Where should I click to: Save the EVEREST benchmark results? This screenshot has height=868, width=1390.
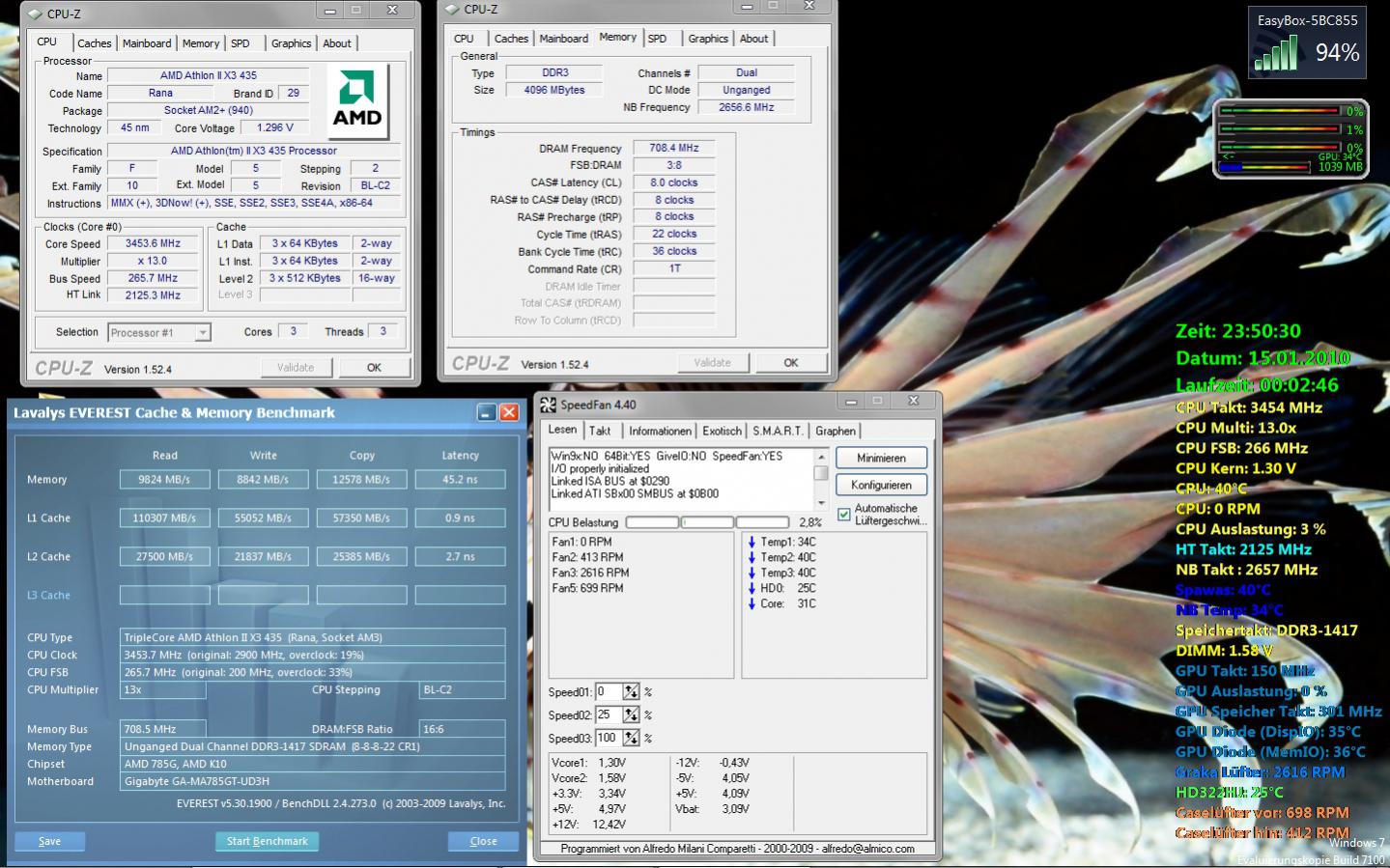pyautogui.click(x=49, y=841)
